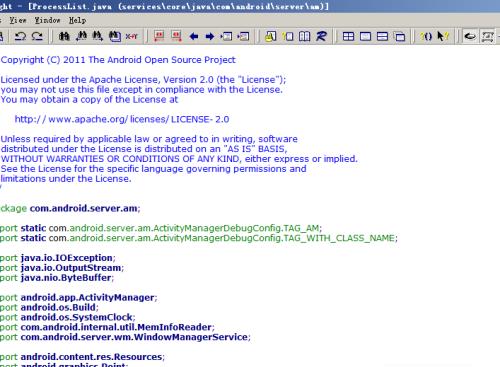Click the first jump-to-window icon after the arrows

click(x=226, y=36)
